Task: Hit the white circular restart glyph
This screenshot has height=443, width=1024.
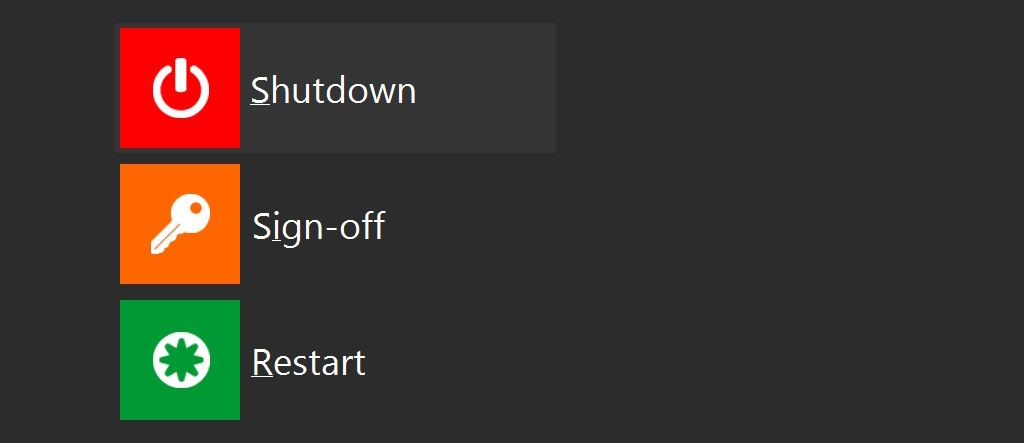Action: [182, 360]
